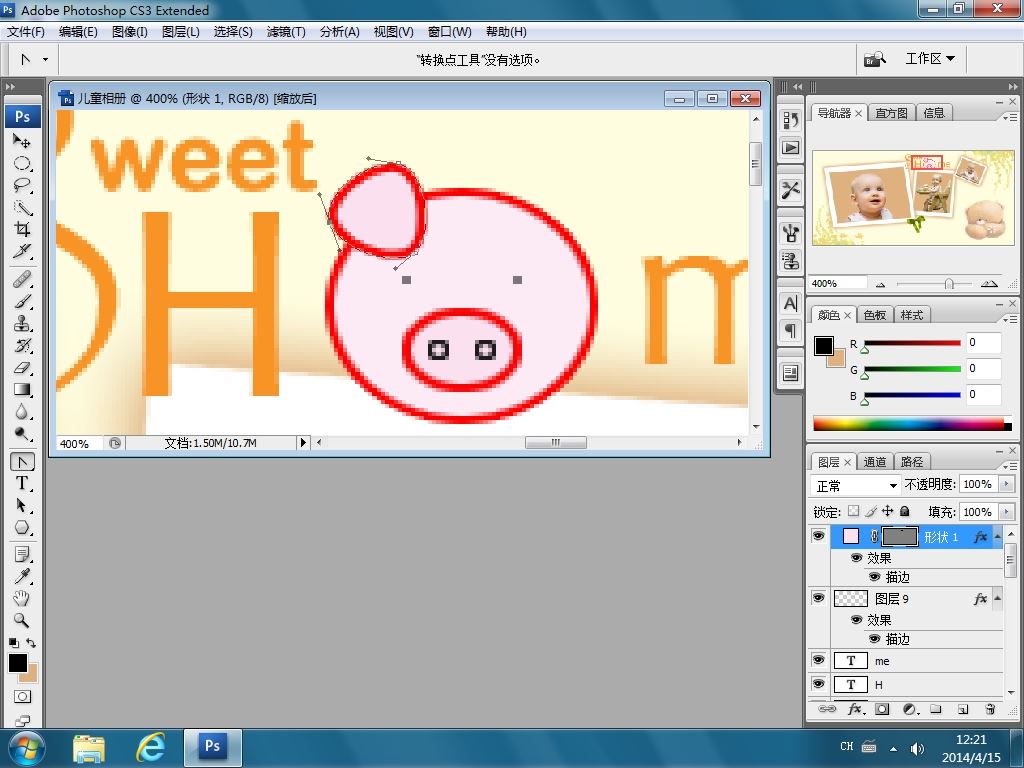Open Adobe Bridge from options bar
1024x768 pixels.
(875, 59)
